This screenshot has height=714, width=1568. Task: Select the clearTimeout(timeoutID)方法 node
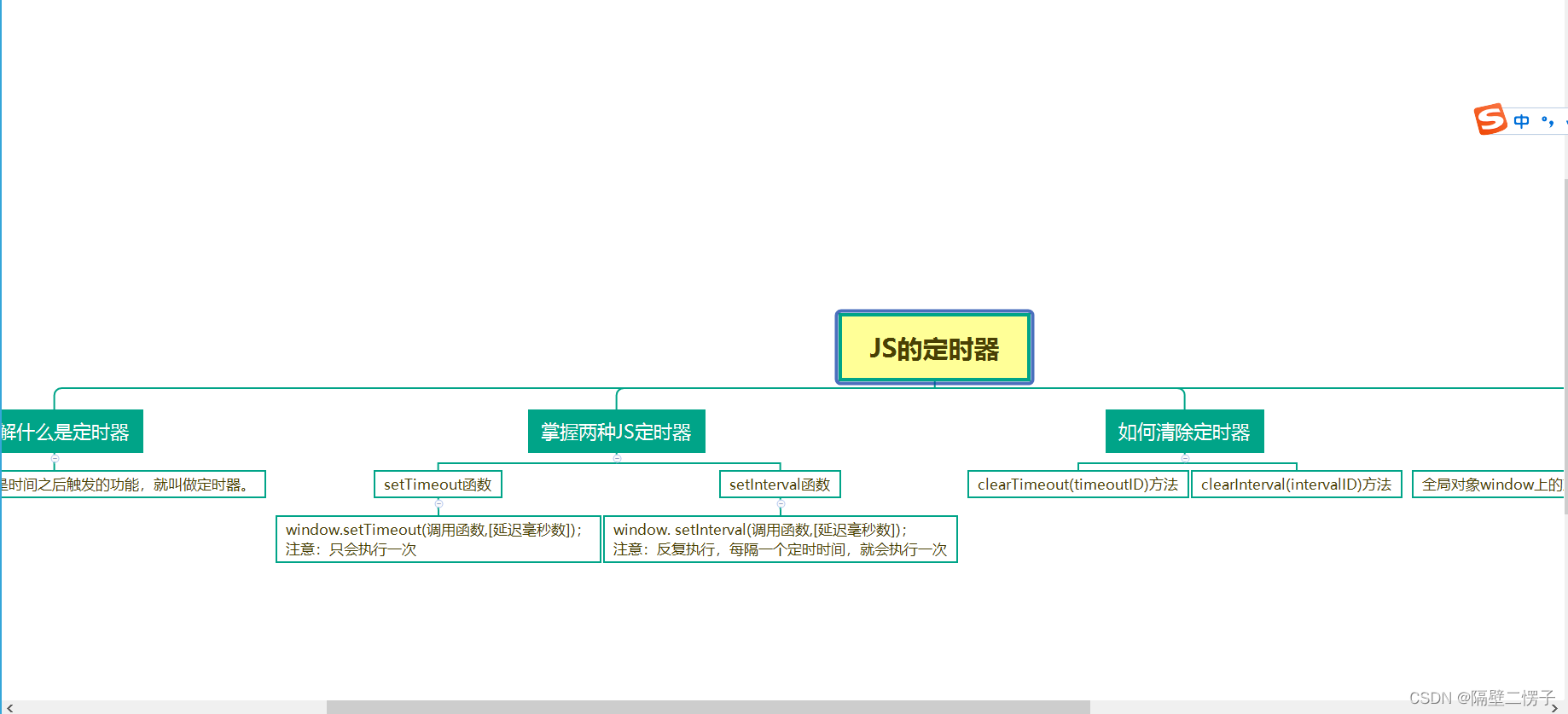point(1077,485)
